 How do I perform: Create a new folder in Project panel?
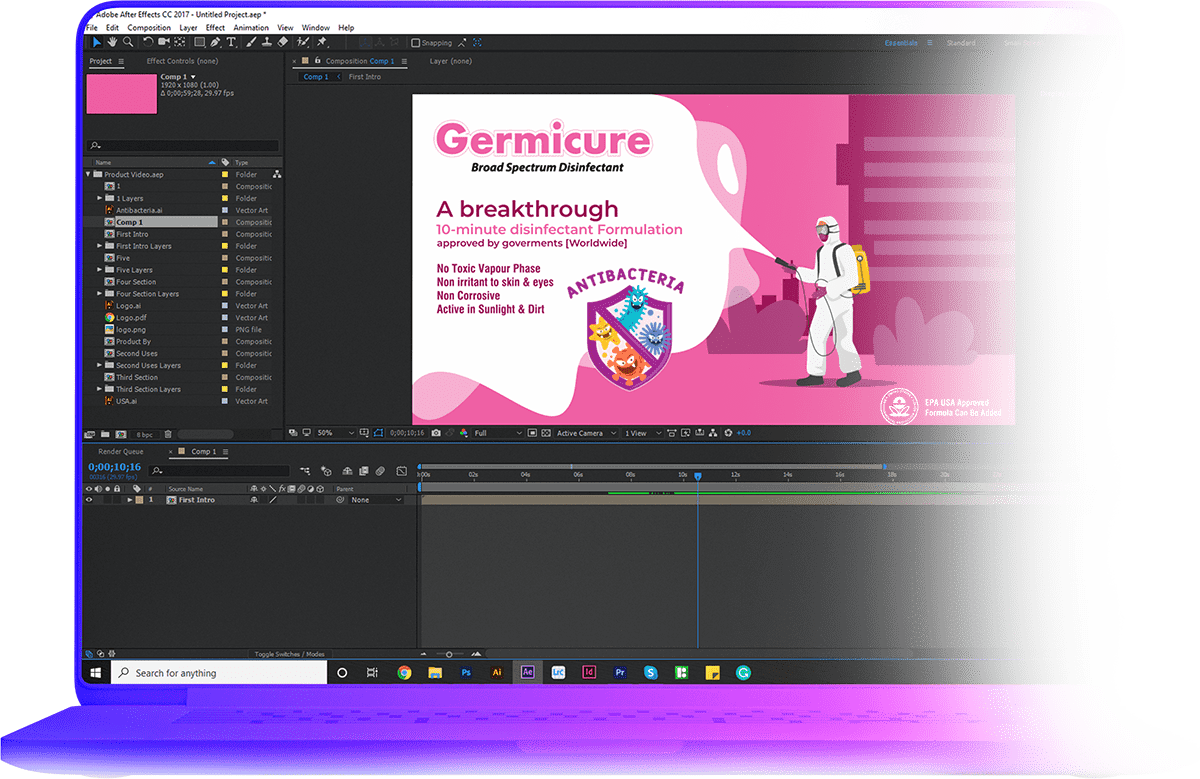(104, 434)
